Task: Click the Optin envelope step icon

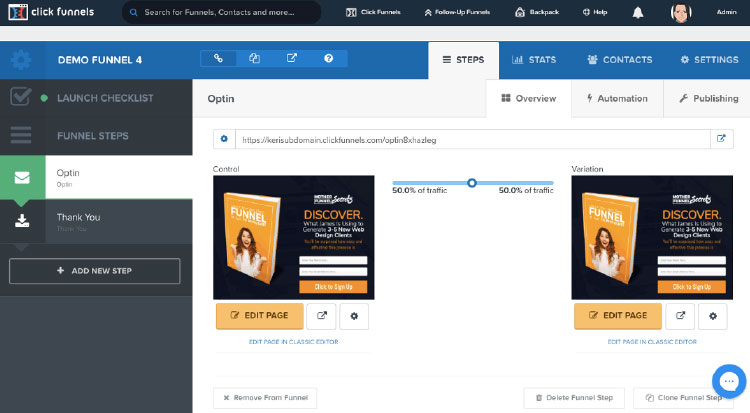Action: tap(22, 178)
